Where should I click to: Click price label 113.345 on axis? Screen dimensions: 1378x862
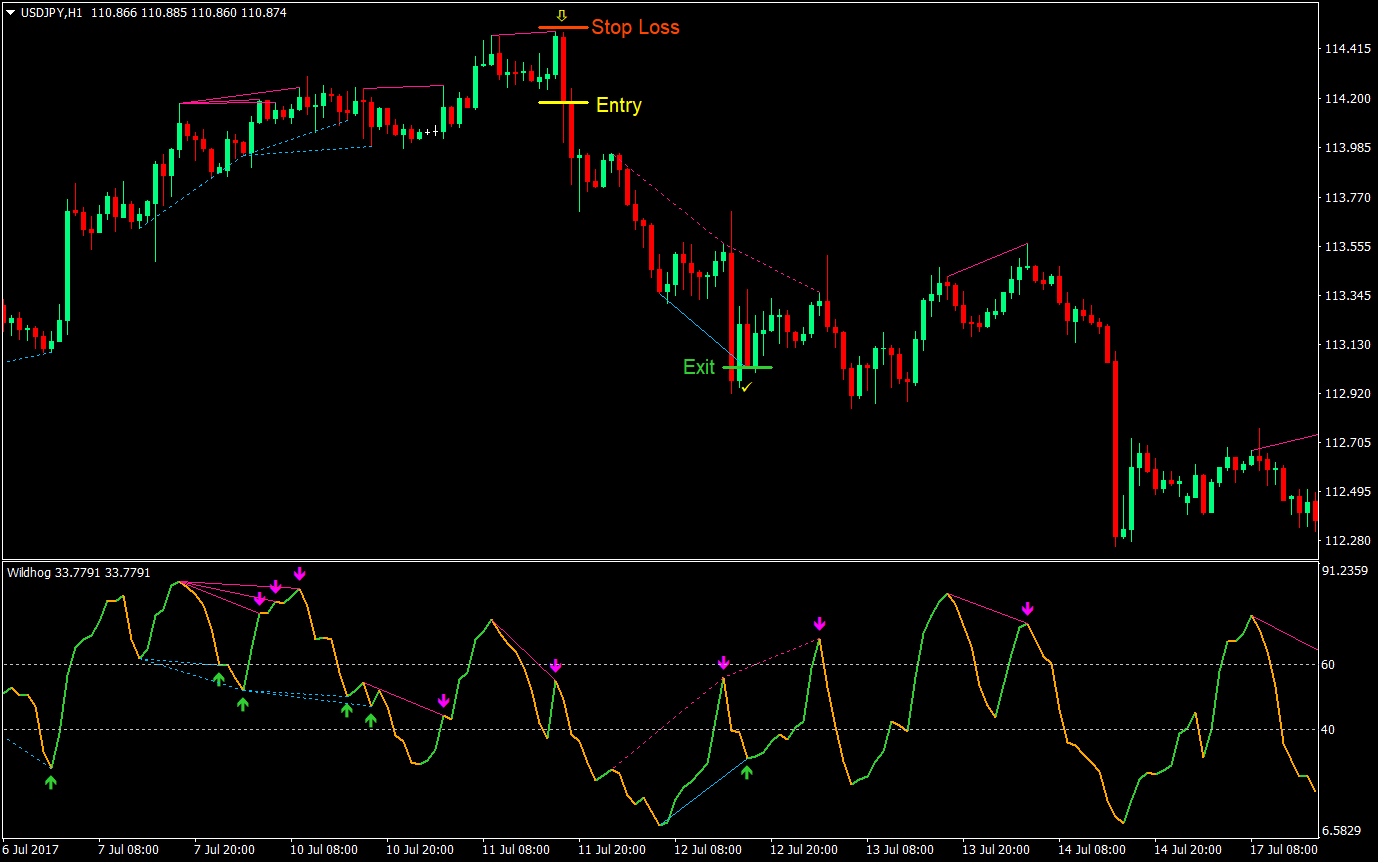coord(1346,296)
